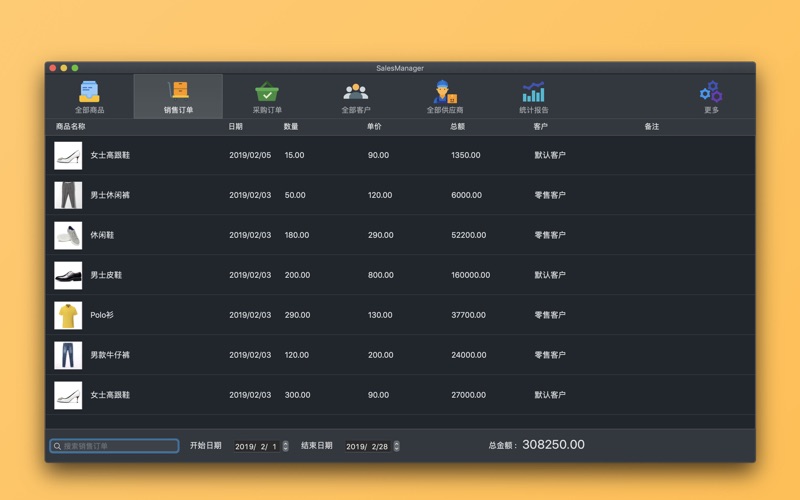Sort by the 日期 column header
Screen dimensions: 800x500
[x=235, y=127]
